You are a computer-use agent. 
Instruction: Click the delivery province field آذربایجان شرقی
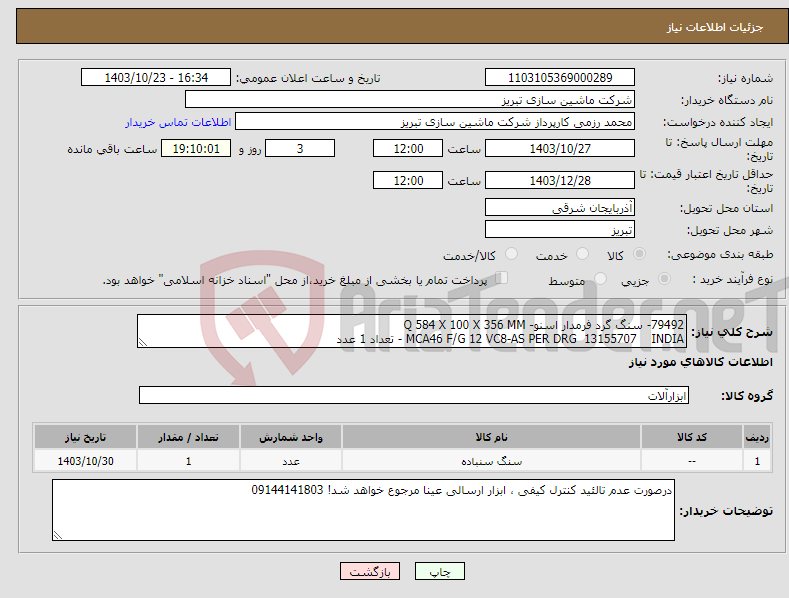click(x=560, y=207)
